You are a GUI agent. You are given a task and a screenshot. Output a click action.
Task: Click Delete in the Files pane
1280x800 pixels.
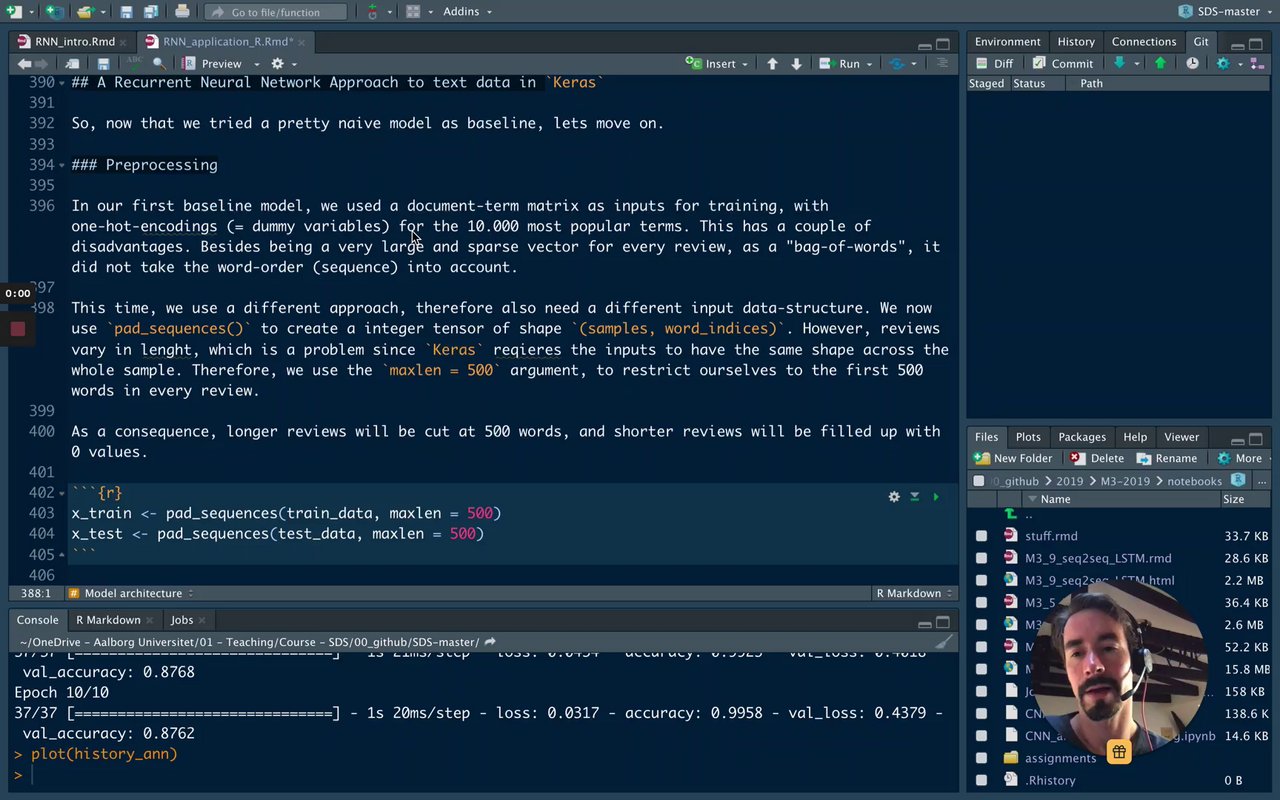(x=1097, y=458)
